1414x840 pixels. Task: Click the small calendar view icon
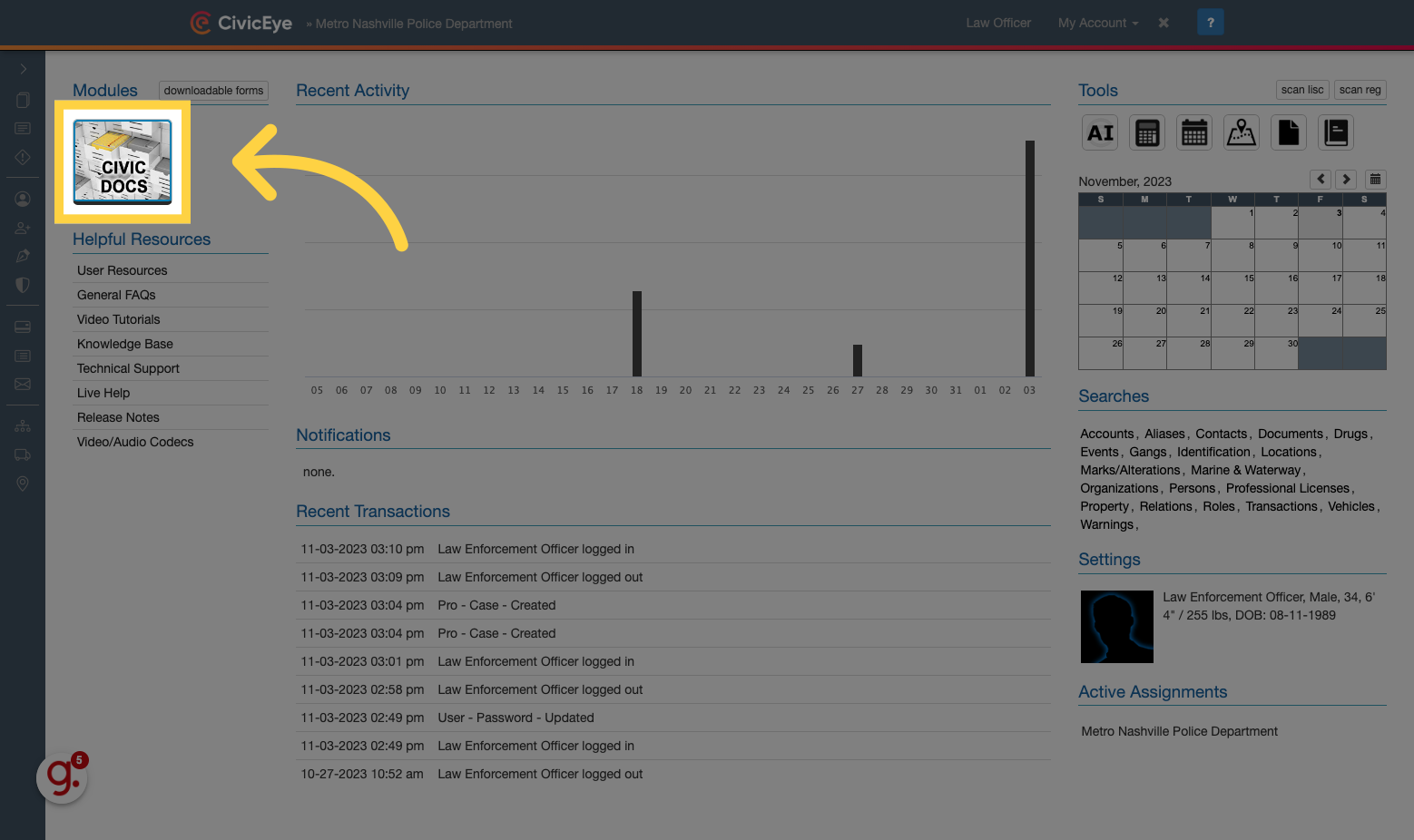[1376, 180]
